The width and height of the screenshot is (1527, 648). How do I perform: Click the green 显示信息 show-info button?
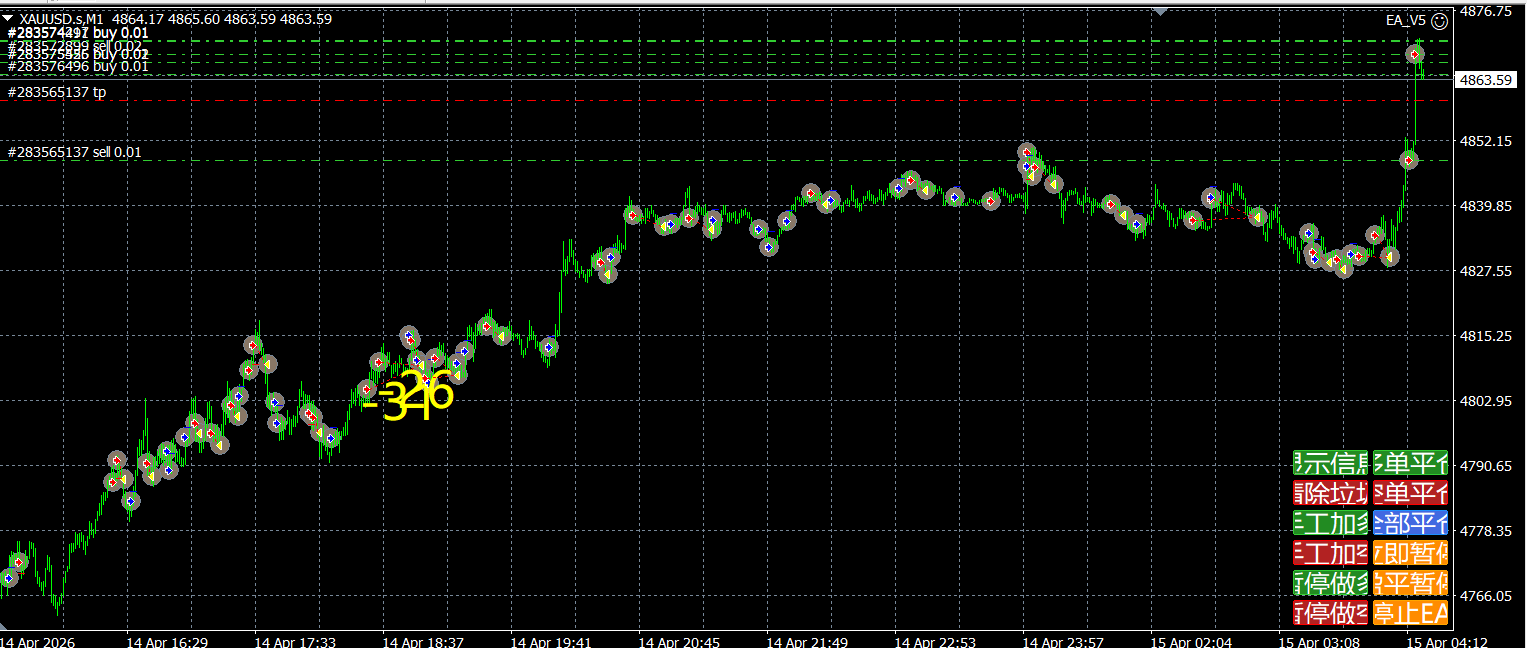1330,463
